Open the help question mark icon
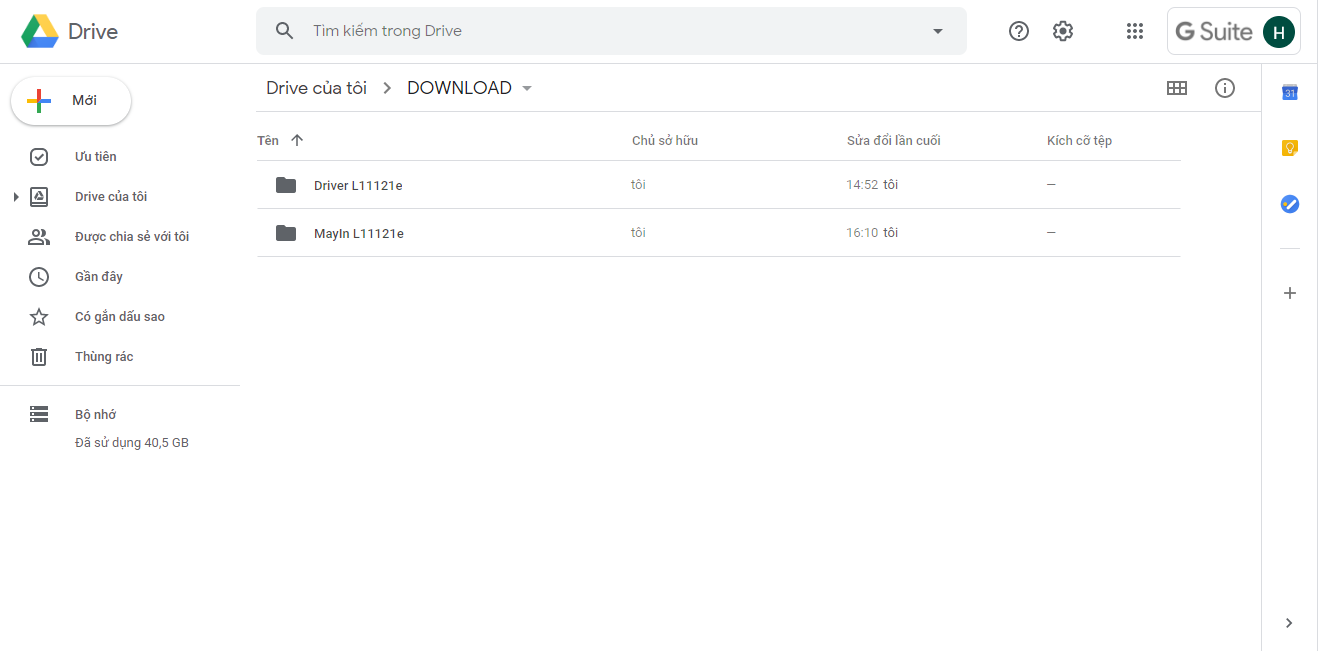Screen dimensions: 1318x651 pyautogui.click(x=1018, y=31)
